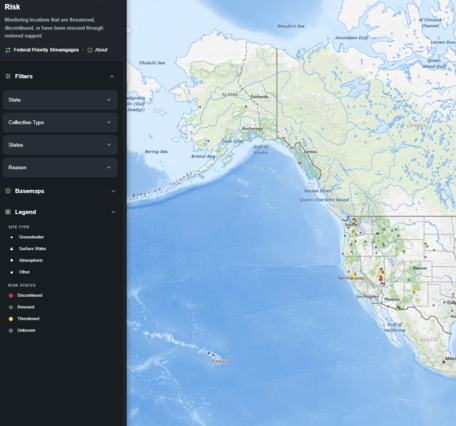Click the Phoenix label on the map

(x=391, y=299)
